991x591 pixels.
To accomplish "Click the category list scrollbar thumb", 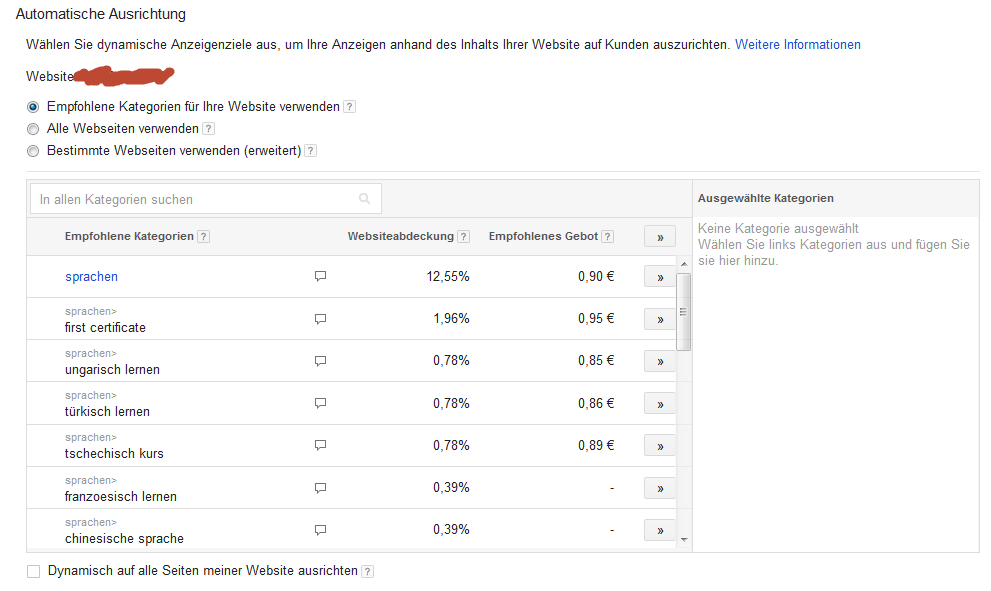I will point(684,311).
